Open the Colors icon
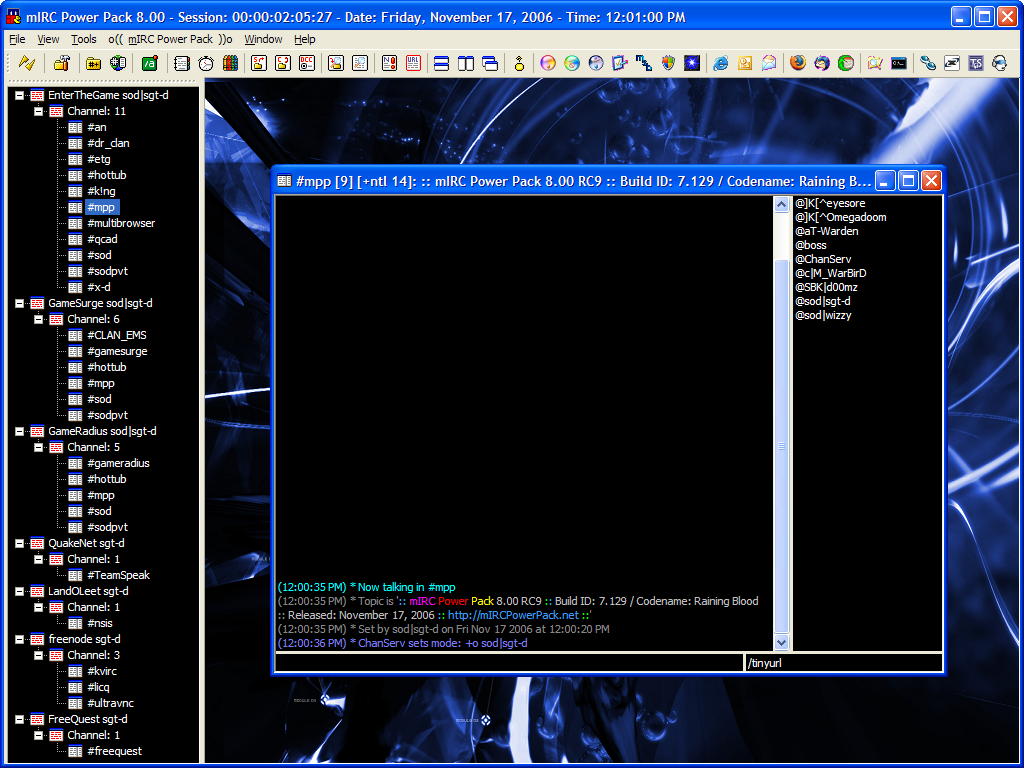This screenshot has width=1024, height=768. (230, 63)
